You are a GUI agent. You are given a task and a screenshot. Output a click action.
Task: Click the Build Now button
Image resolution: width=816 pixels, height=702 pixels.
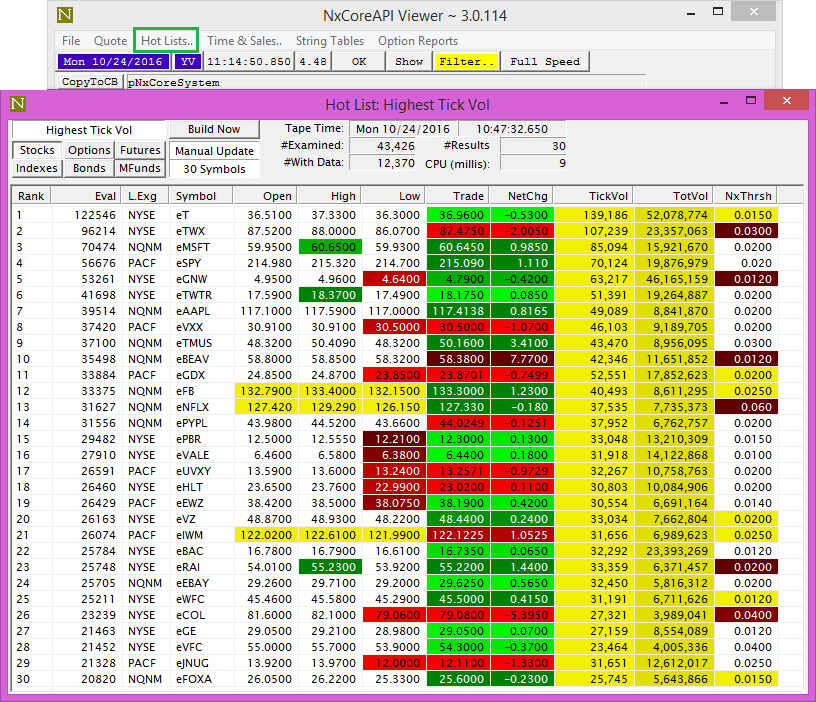[214, 129]
